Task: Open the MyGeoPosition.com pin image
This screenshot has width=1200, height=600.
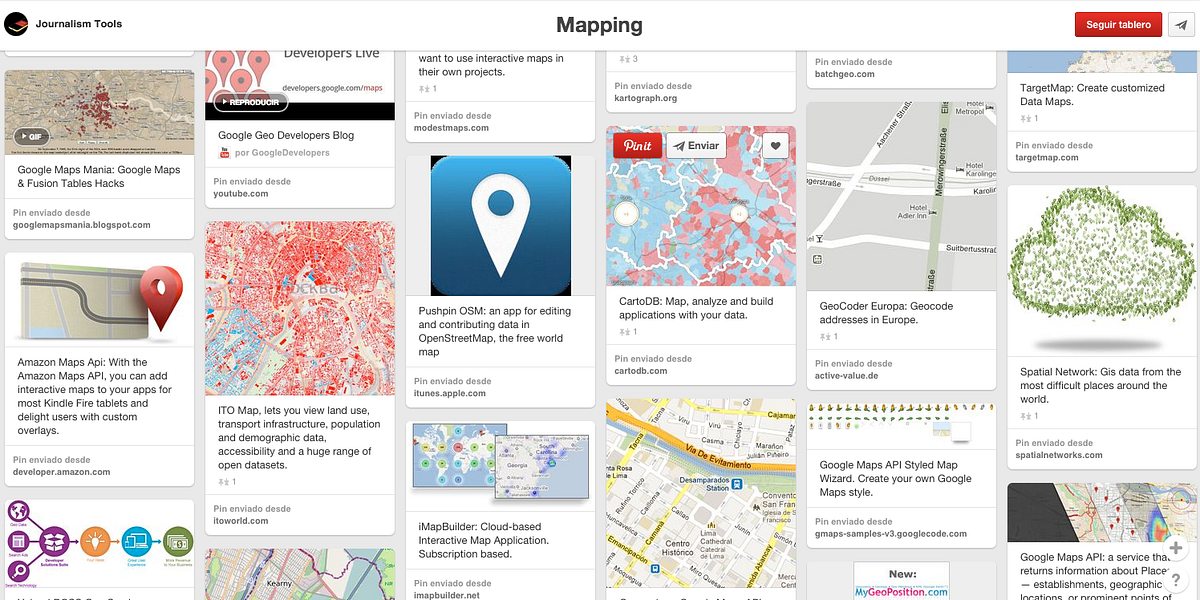Action: click(x=901, y=581)
